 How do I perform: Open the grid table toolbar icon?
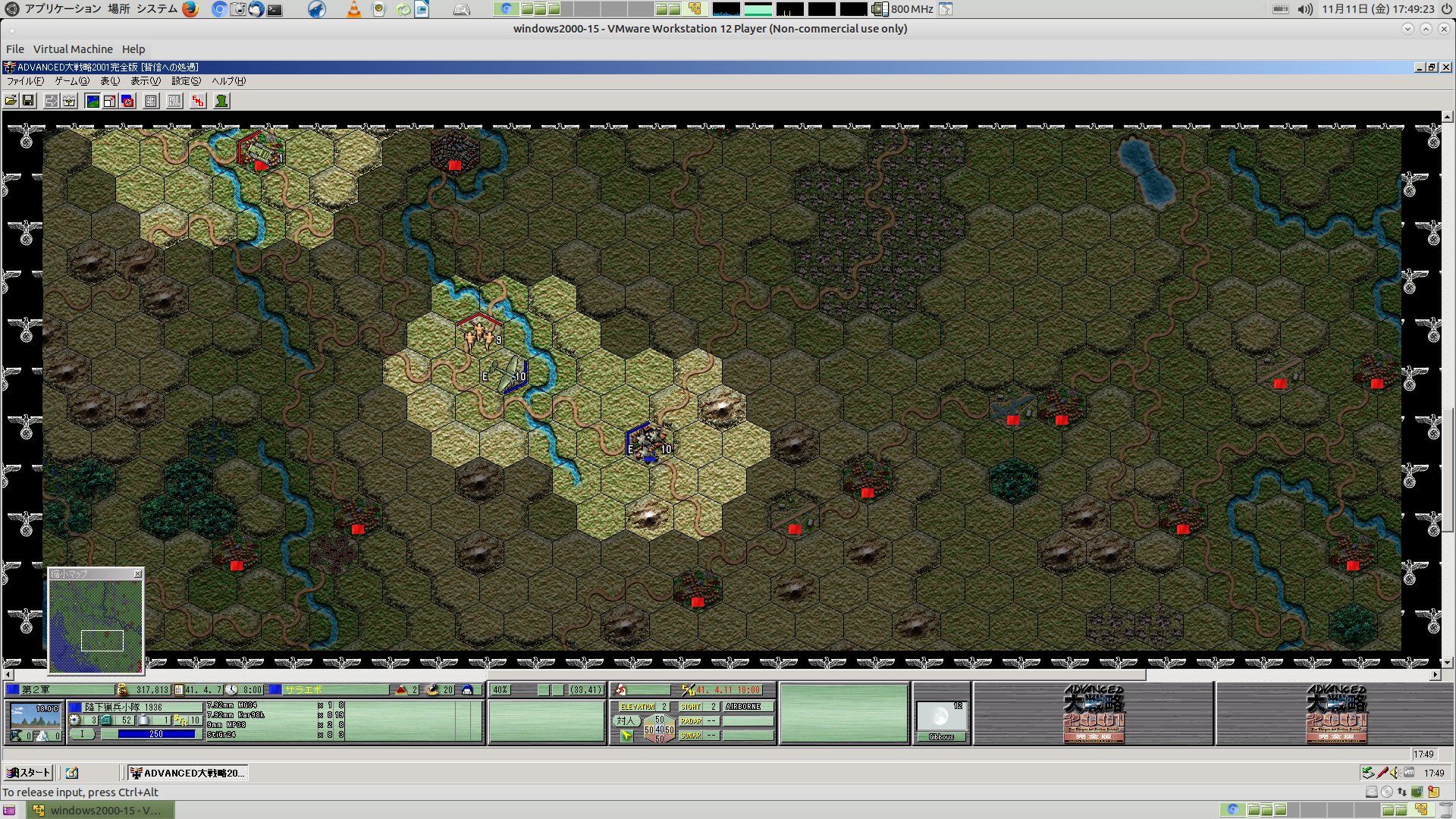(151, 101)
